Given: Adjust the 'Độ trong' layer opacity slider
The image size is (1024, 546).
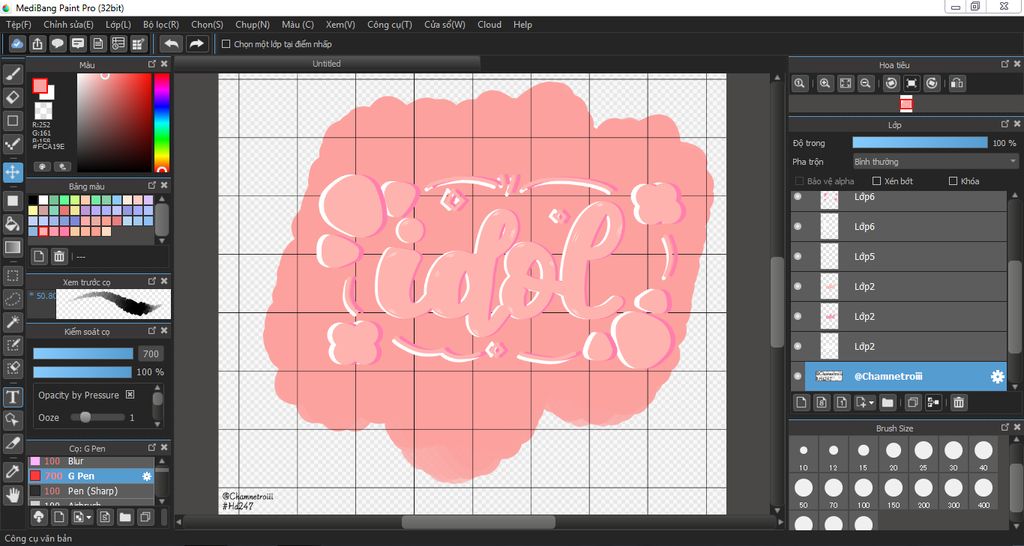Looking at the screenshot, I should click(x=920, y=142).
